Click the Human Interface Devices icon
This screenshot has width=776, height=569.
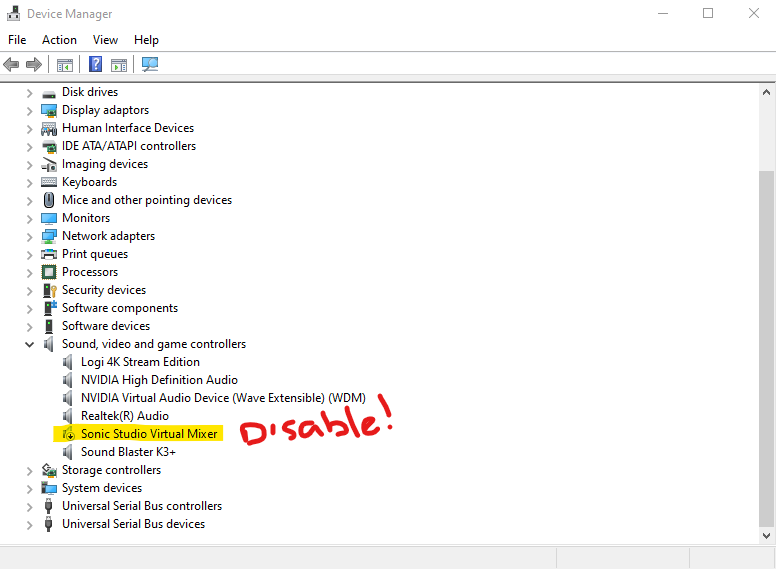click(49, 129)
